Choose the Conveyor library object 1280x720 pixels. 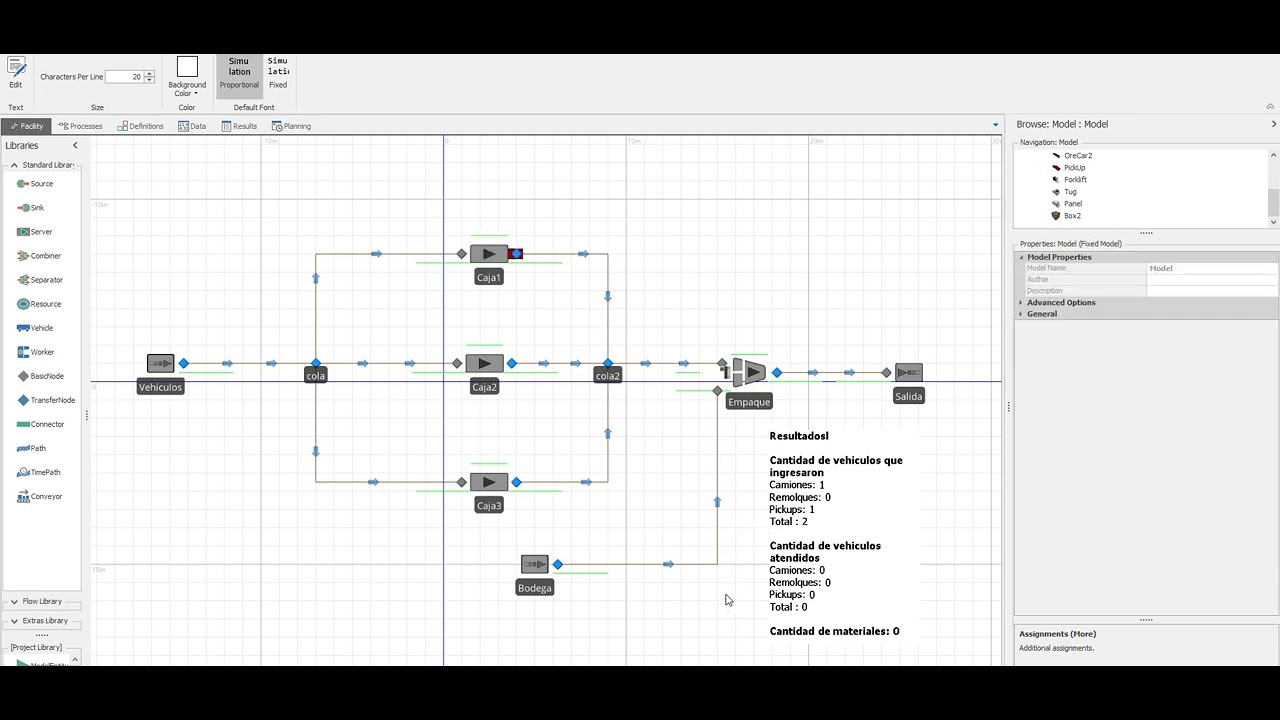[40, 496]
